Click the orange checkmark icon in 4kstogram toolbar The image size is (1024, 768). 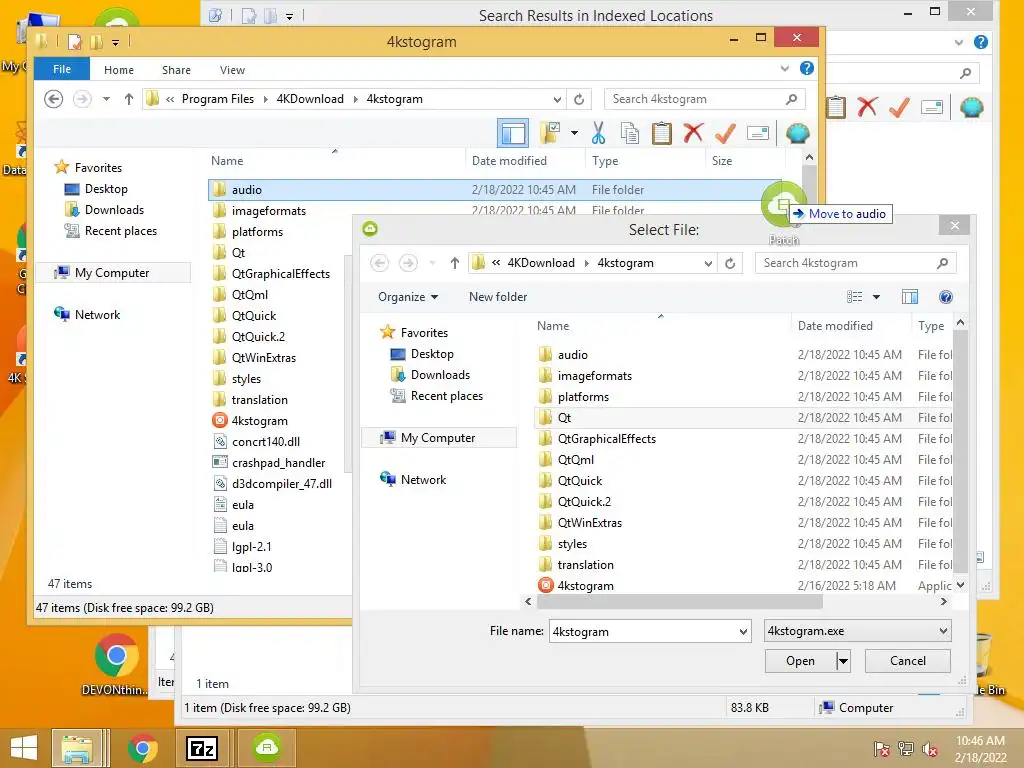725,133
